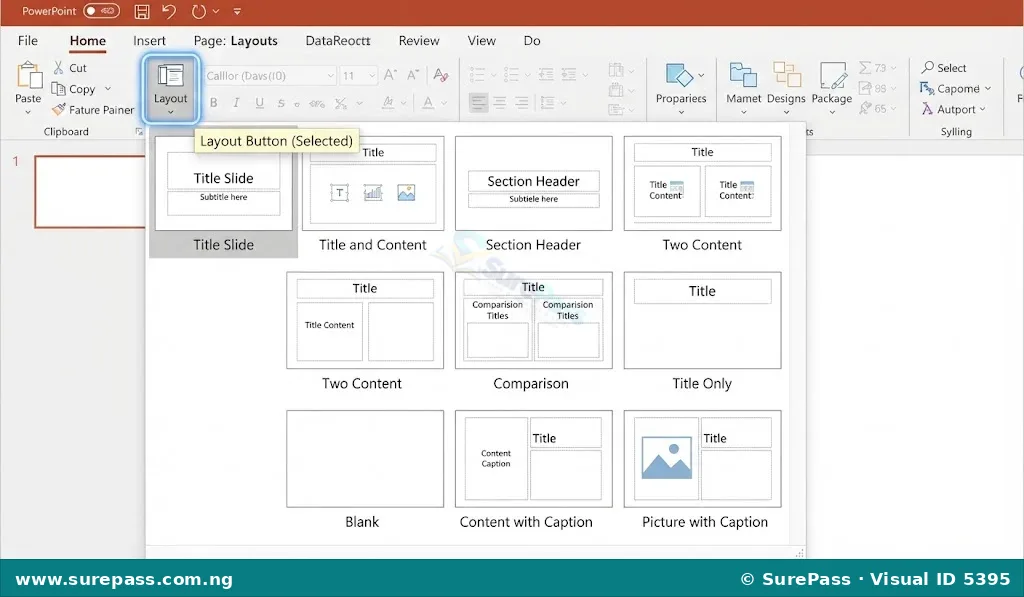Screen dimensions: 1024x597
Task: Open the Customize Quick Access dropdown
Action: click(x=237, y=12)
